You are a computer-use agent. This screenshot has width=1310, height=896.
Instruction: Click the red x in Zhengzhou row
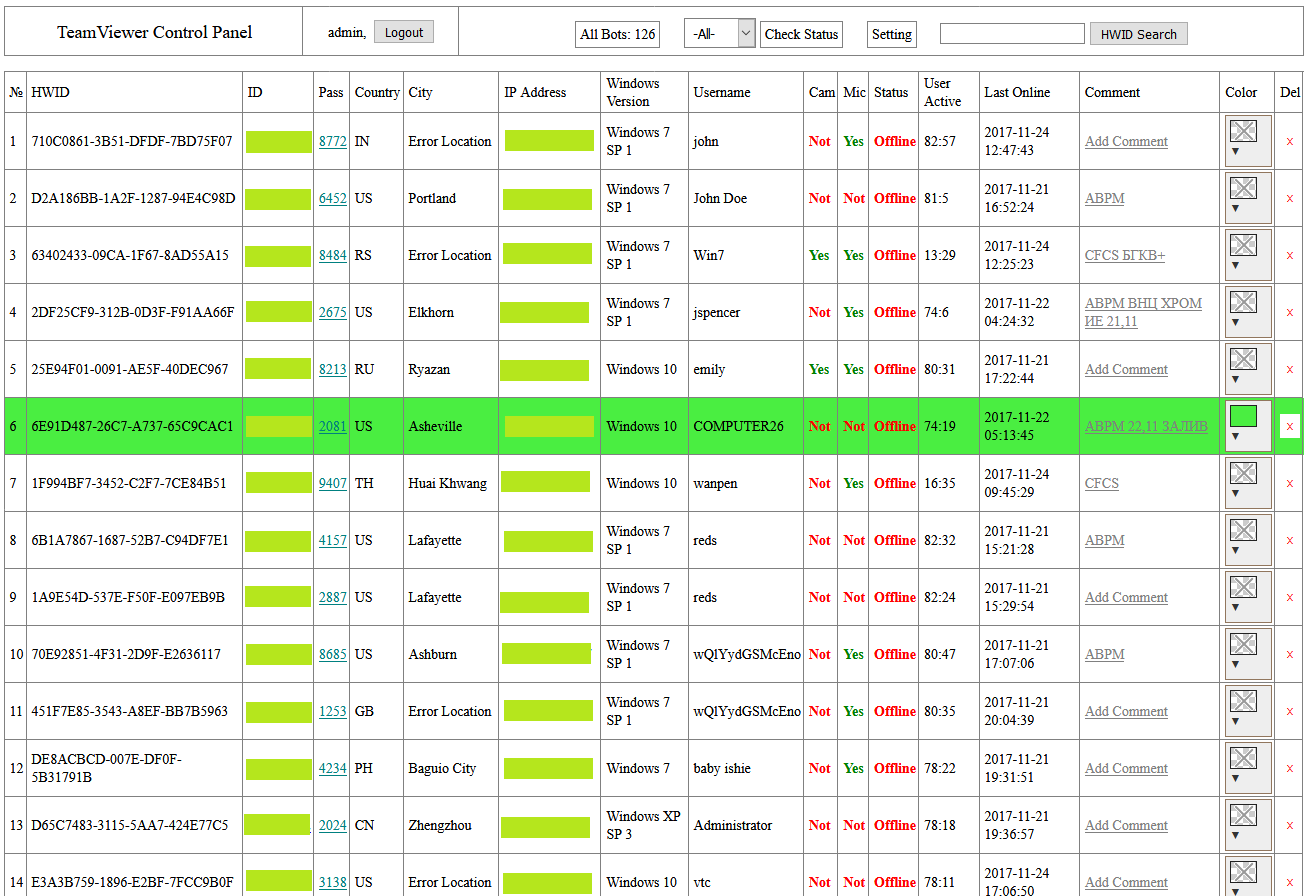click(x=1289, y=825)
